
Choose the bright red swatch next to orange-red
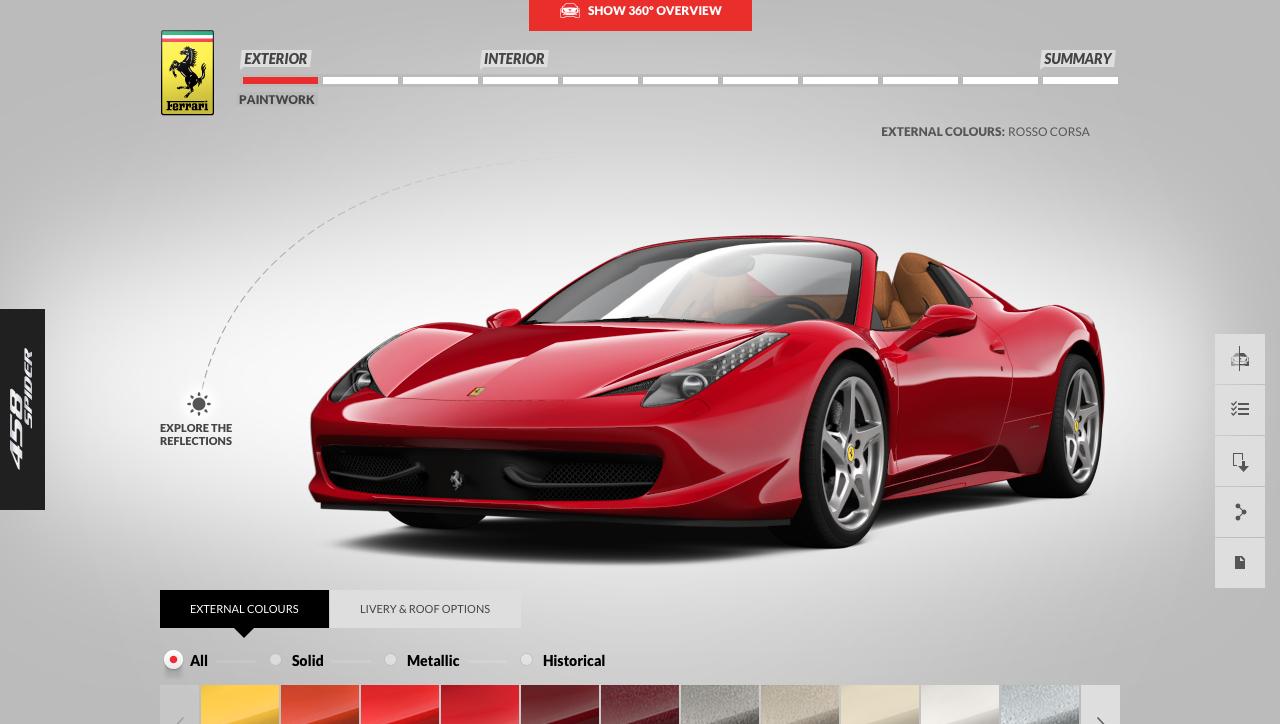400,705
